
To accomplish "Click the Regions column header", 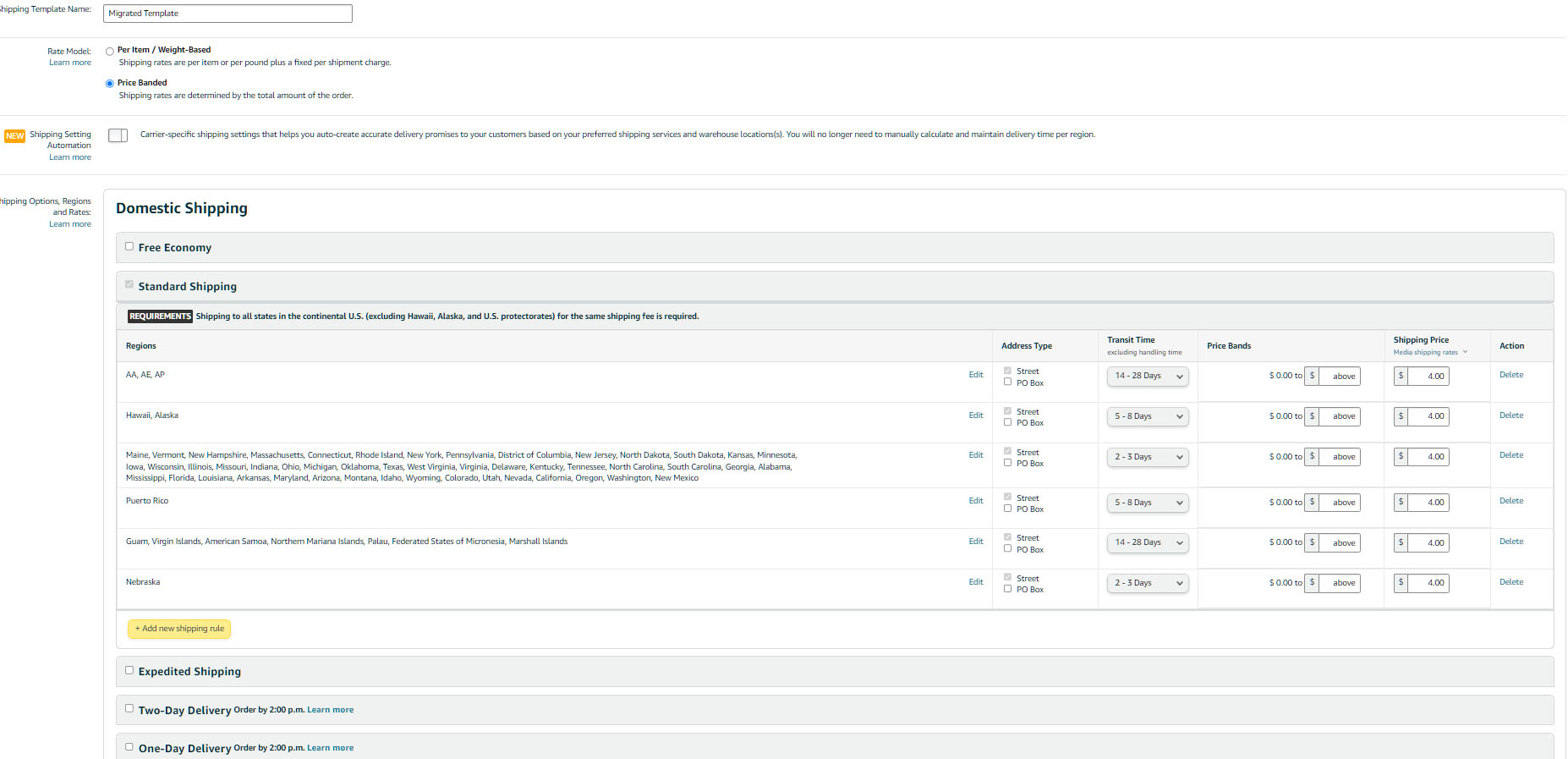I will [141, 346].
